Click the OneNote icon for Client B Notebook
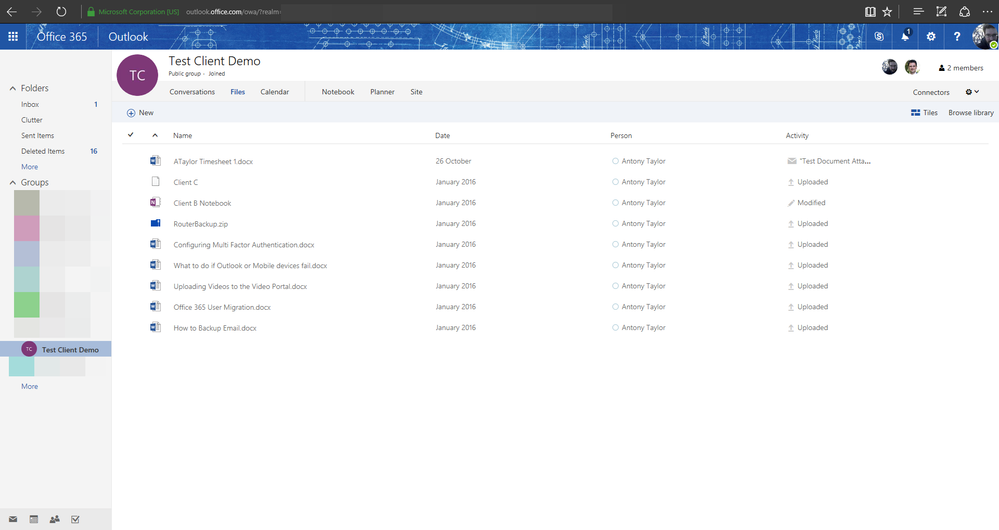 (155, 202)
